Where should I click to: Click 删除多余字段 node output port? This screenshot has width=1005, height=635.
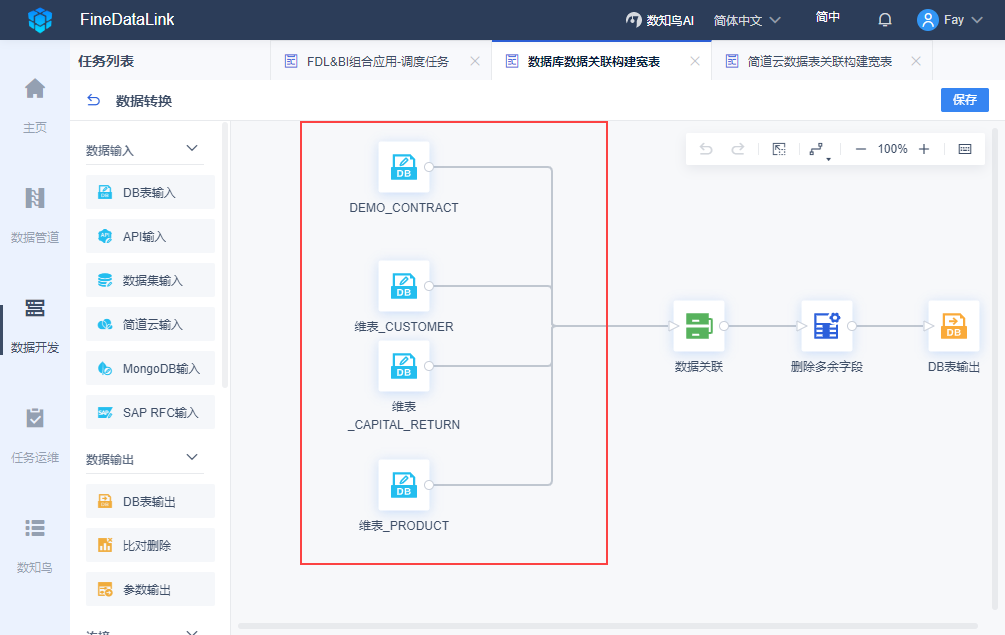click(852, 326)
